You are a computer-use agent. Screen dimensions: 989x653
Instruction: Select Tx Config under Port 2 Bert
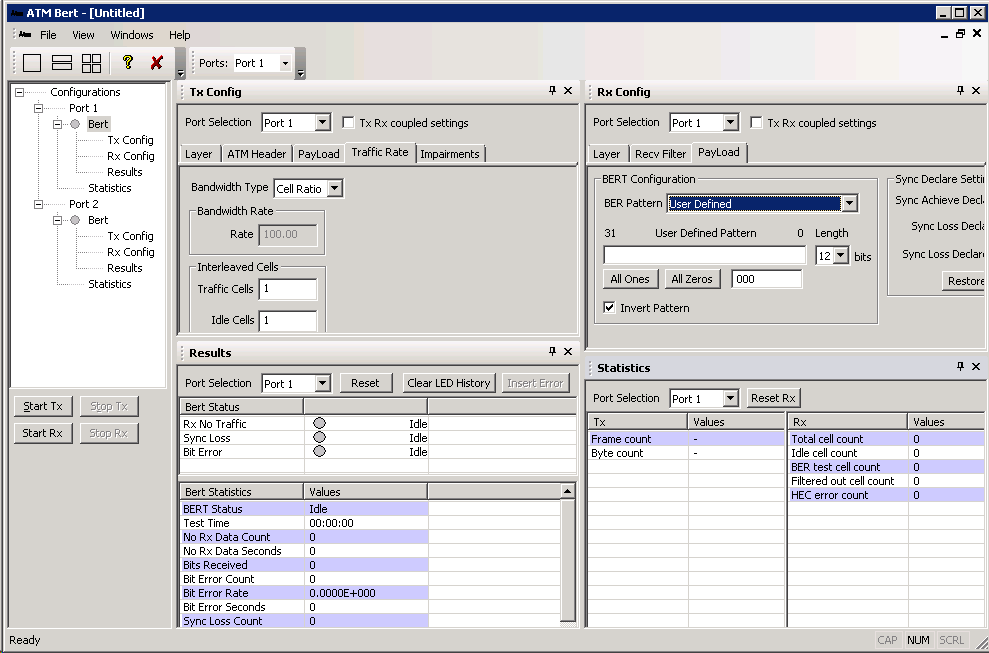[x=131, y=236]
